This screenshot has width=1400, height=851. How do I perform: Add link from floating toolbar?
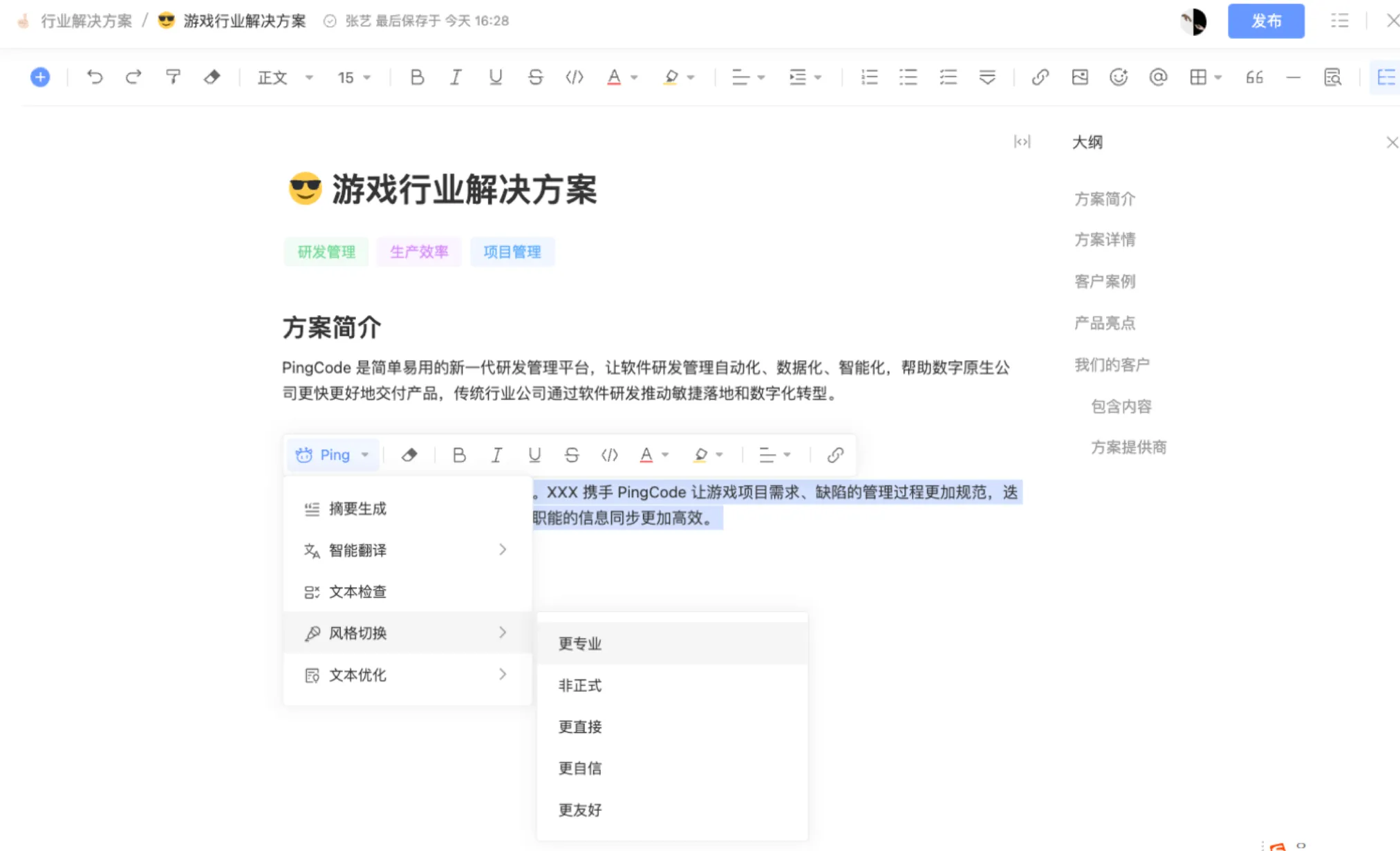835,455
